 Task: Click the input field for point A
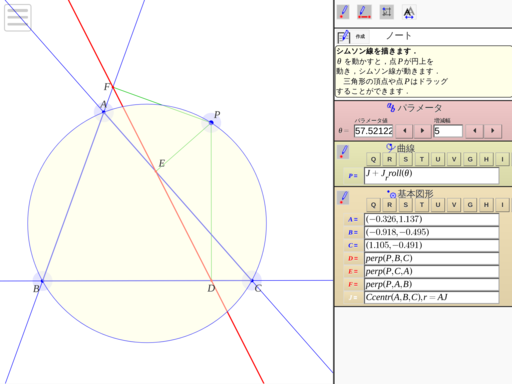point(432,219)
